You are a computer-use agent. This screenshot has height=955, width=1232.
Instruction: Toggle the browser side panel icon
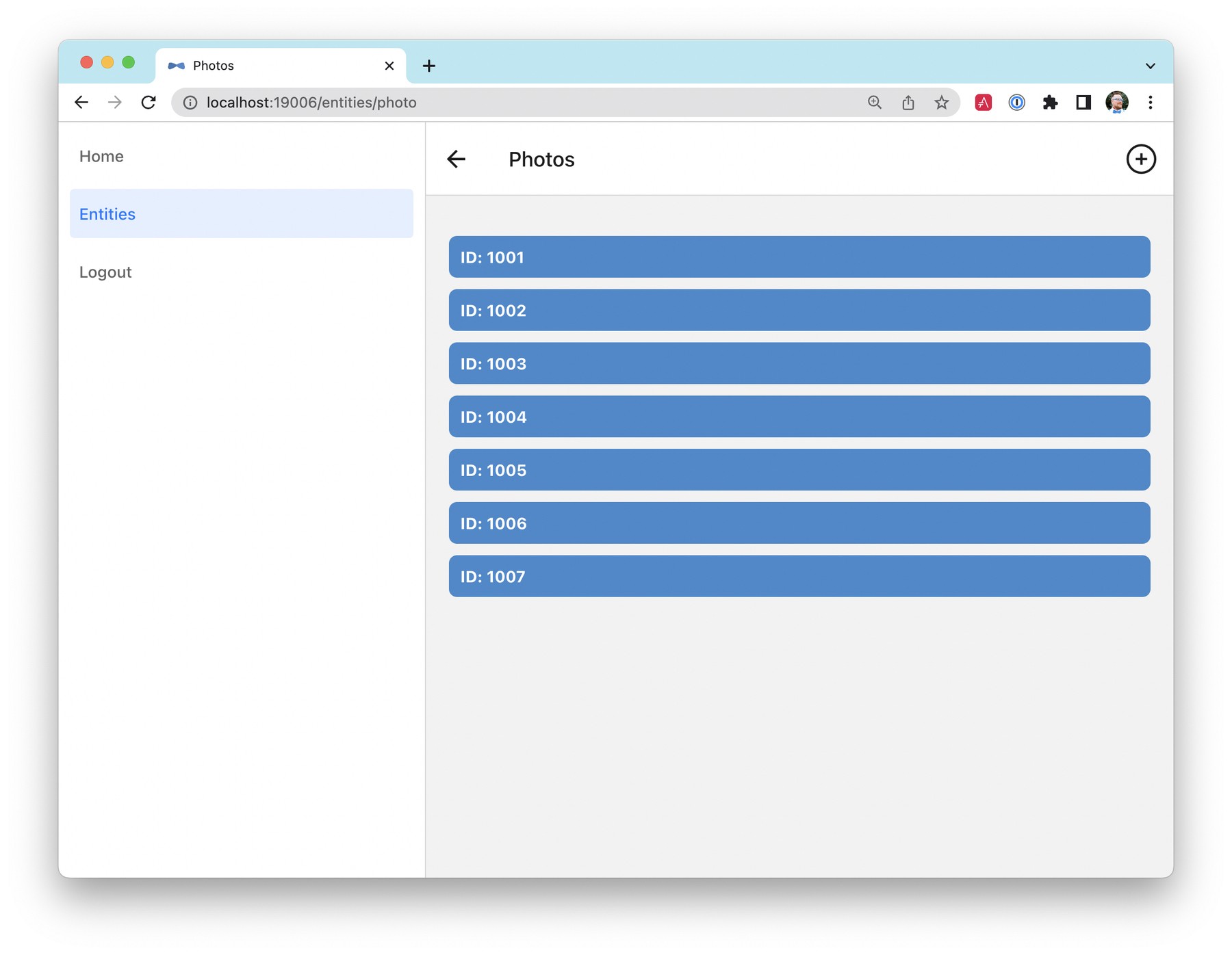(1083, 103)
